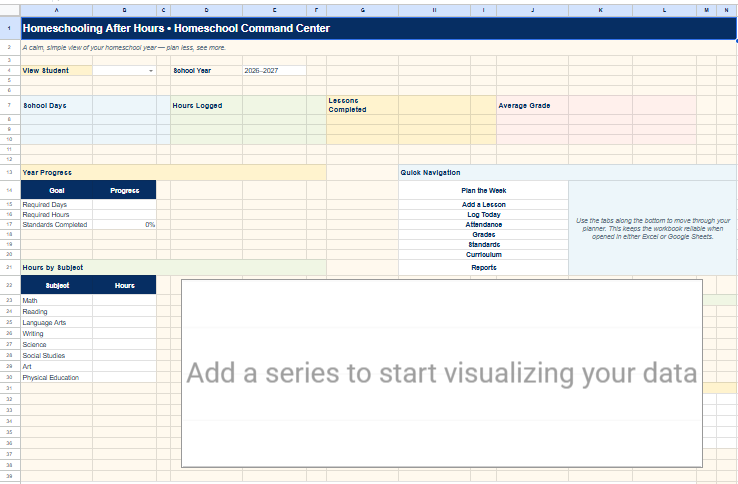Open the Attendance navigation link
The image size is (738, 484).
[483, 225]
